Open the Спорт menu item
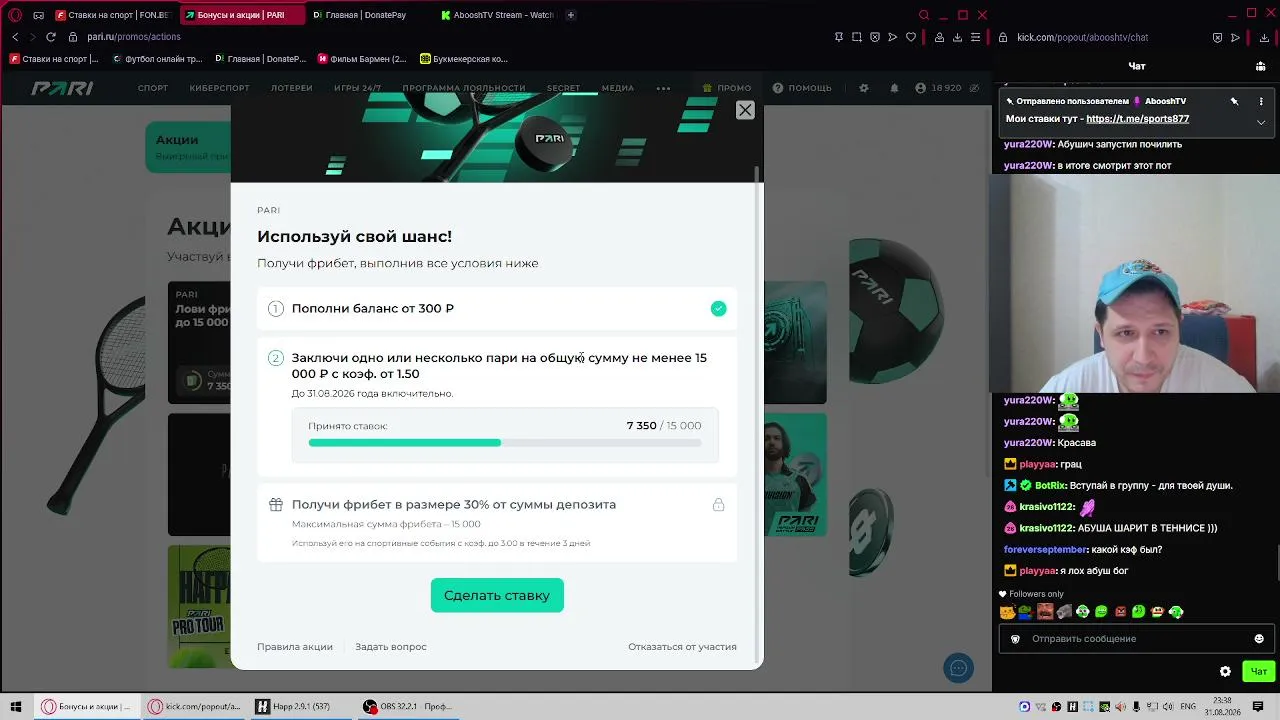The image size is (1280, 720). (153, 88)
